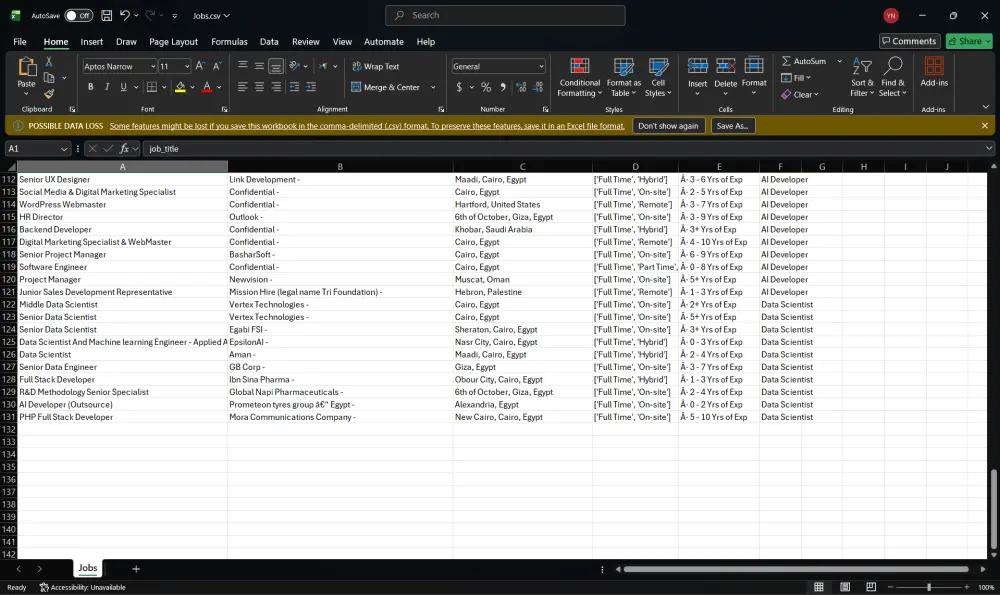Switch to Page Break Preview in status bar
This screenshot has height=595, width=1000.
coord(871,587)
